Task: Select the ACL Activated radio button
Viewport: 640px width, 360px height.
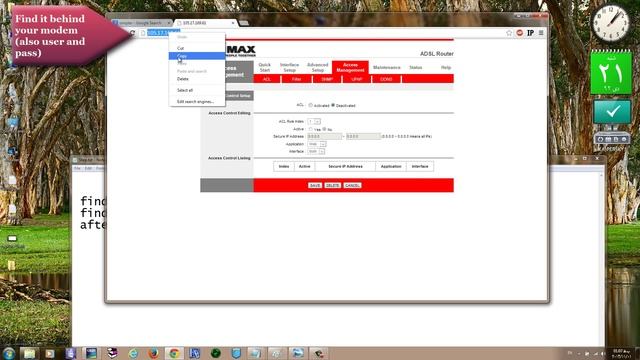Action: (x=311, y=105)
